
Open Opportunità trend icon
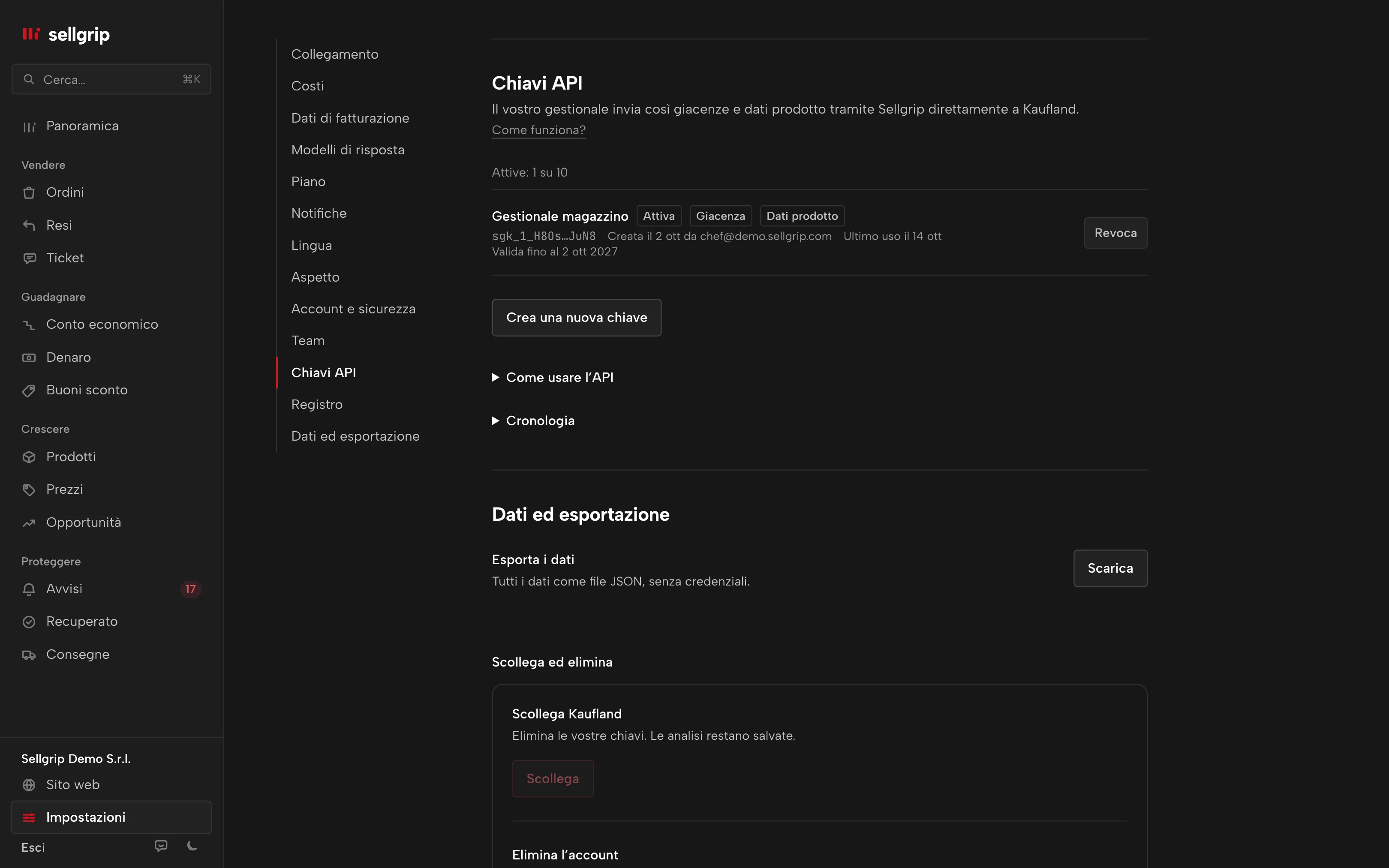tap(29, 523)
